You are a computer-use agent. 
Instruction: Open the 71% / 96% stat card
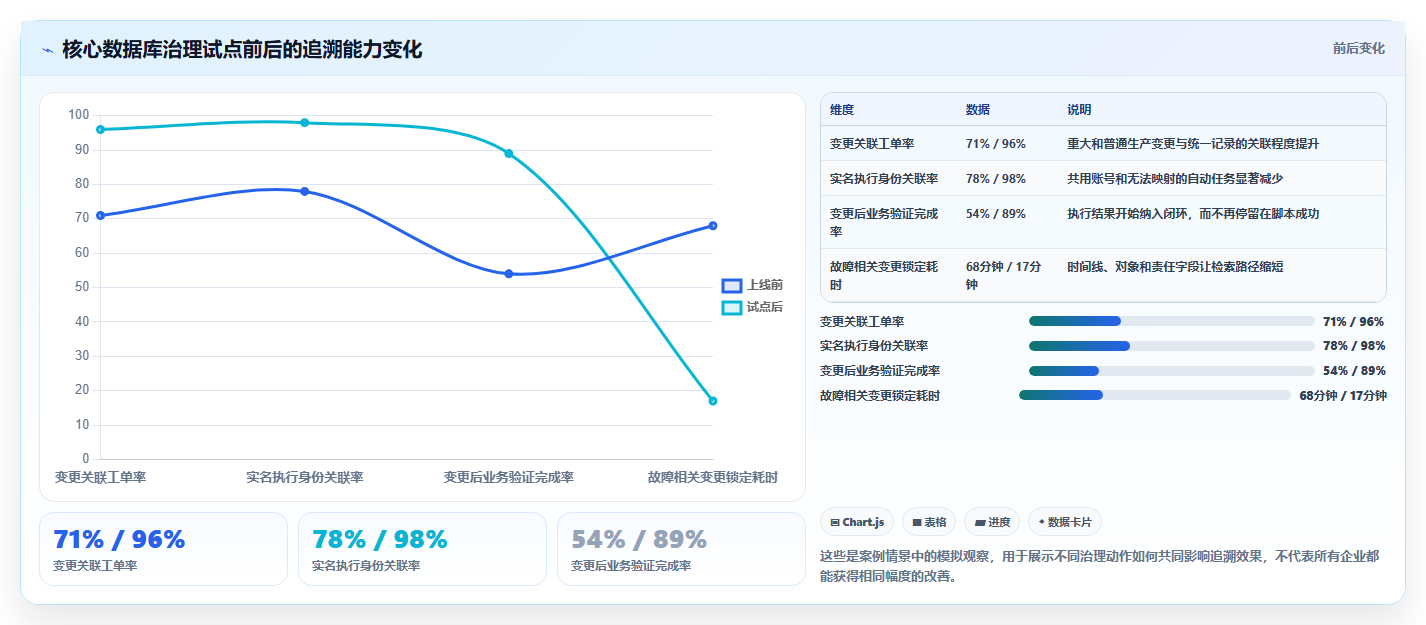(x=163, y=549)
